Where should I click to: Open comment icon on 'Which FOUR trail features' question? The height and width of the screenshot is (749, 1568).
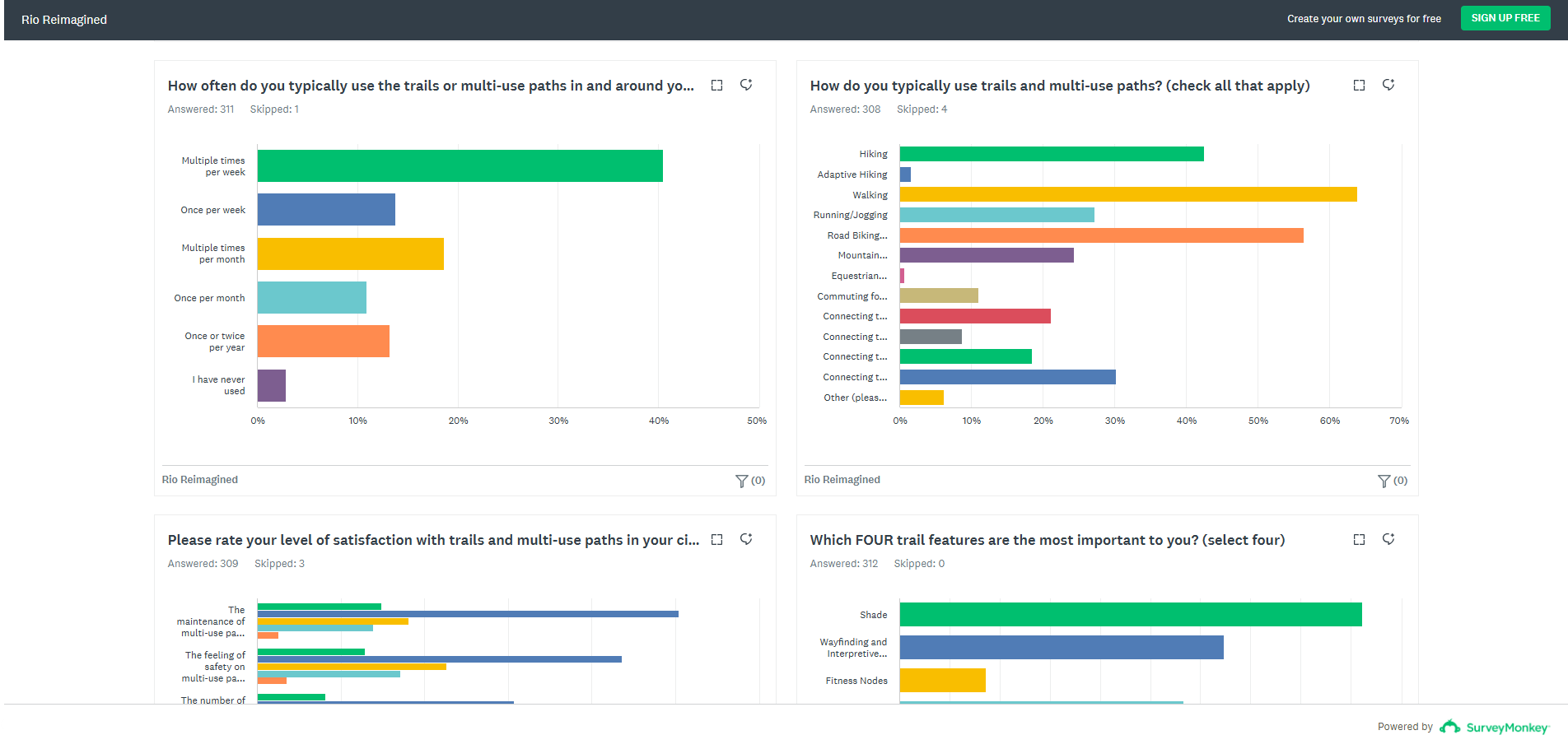click(x=1388, y=539)
